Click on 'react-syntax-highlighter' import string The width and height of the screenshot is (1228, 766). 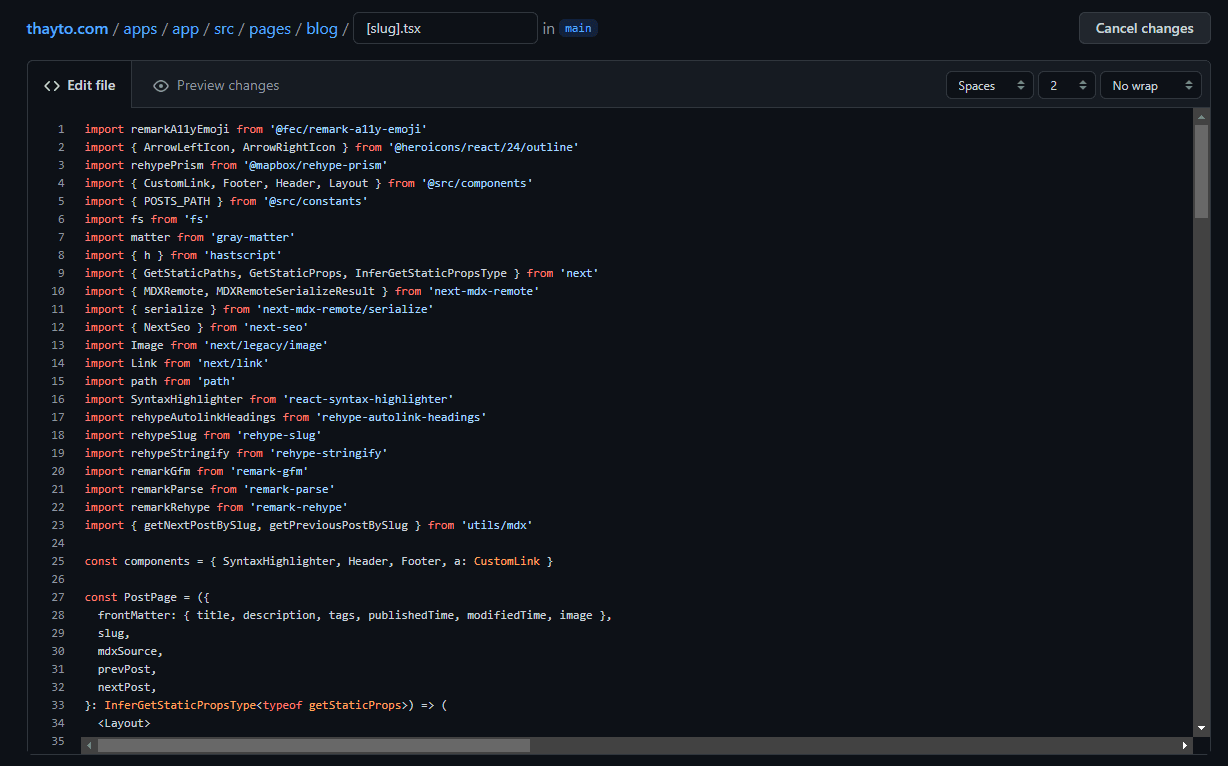(368, 399)
